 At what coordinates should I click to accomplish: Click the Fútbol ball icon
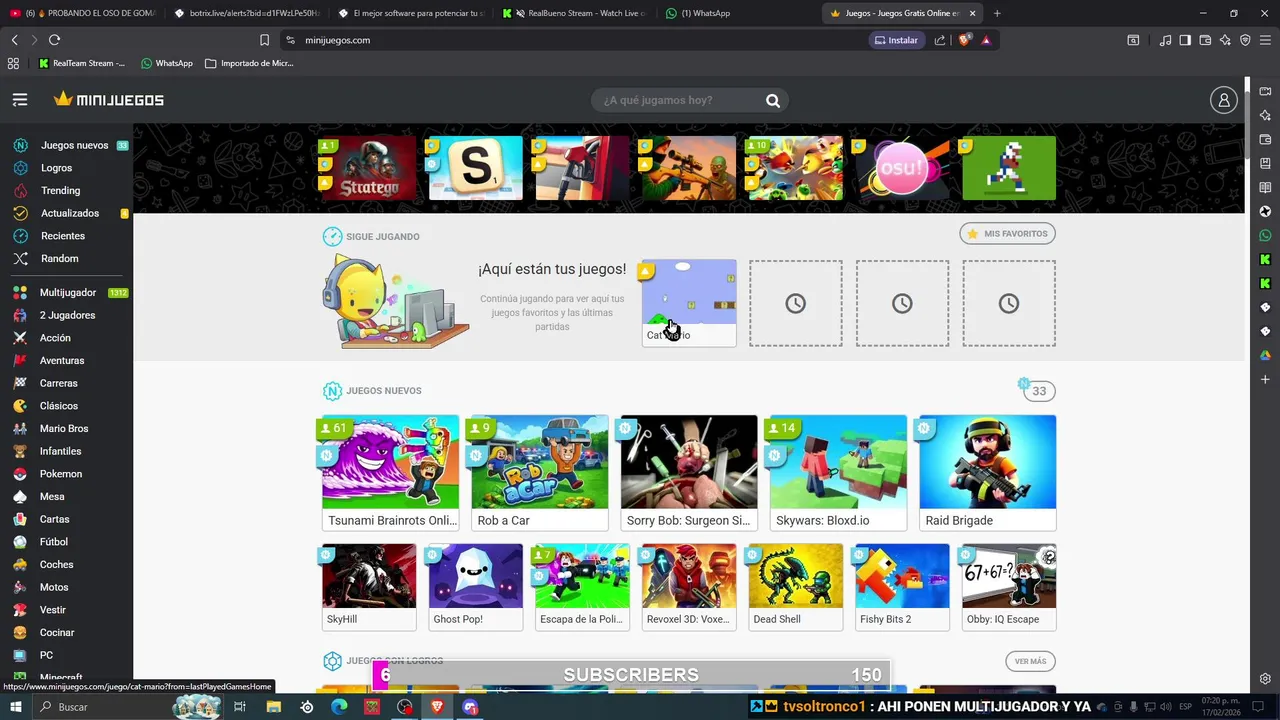click(x=20, y=542)
